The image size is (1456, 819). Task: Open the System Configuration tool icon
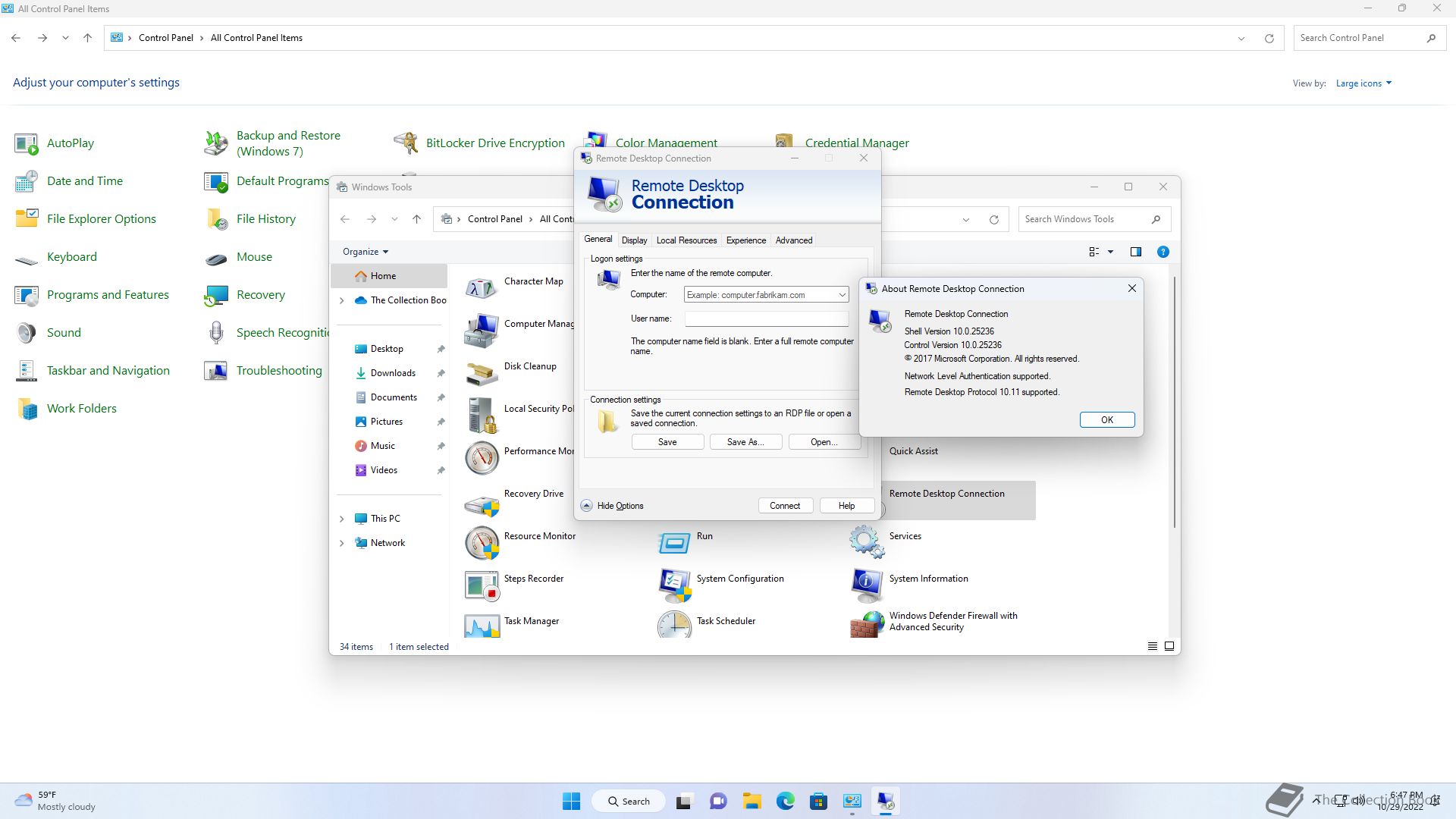[674, 586]
